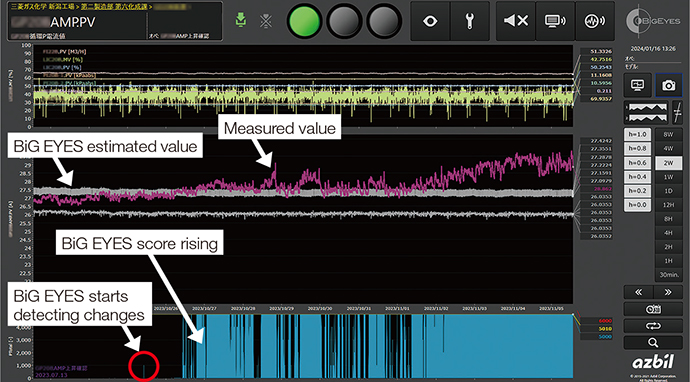Click the 50.3543 value label
The width and height of the screenshot is (690, 382).
(x=596, y=67)
